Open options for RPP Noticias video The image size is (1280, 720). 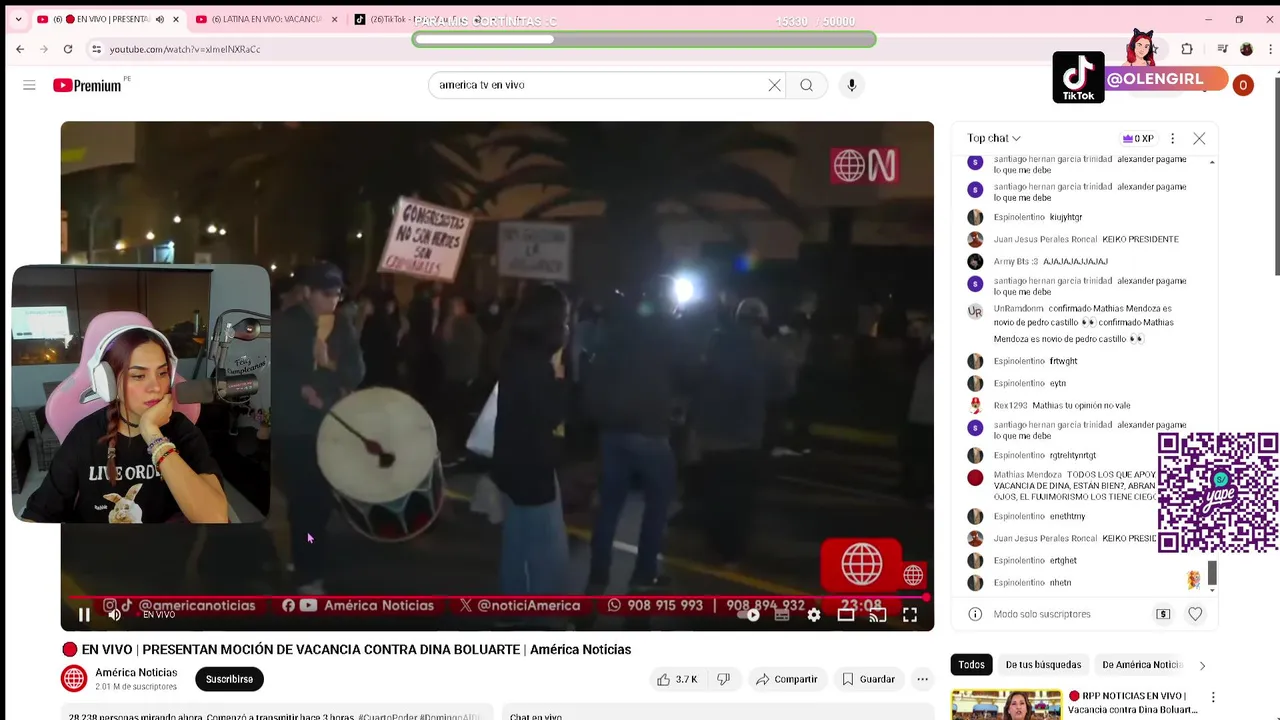click(x=1213, y=697)
